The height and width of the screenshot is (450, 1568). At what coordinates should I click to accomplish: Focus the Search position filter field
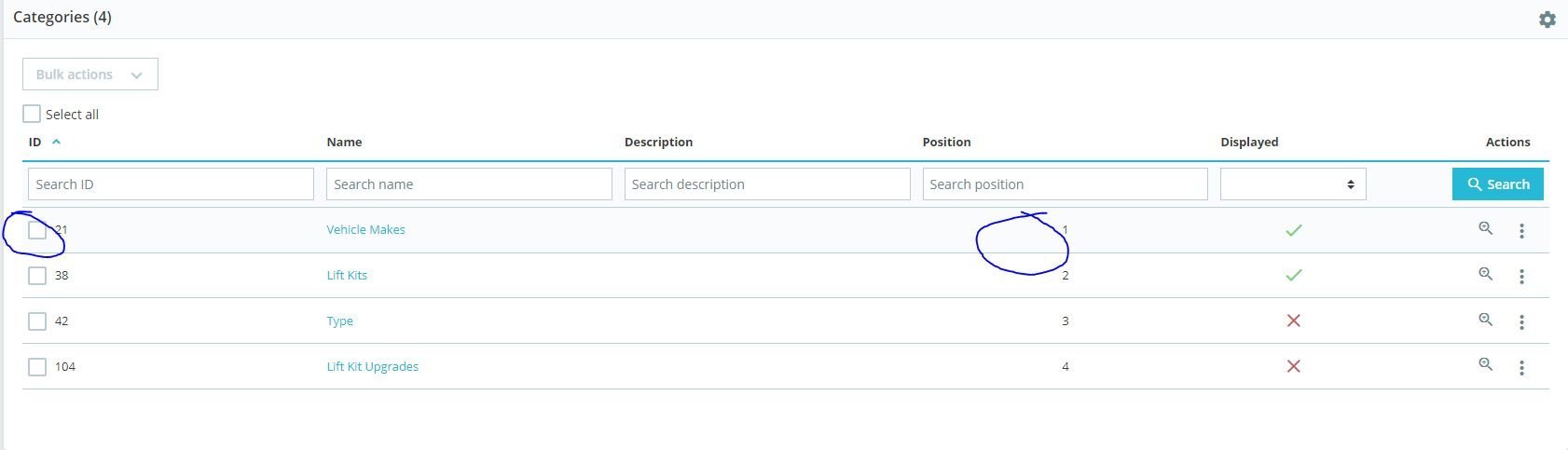point(1065,184)
